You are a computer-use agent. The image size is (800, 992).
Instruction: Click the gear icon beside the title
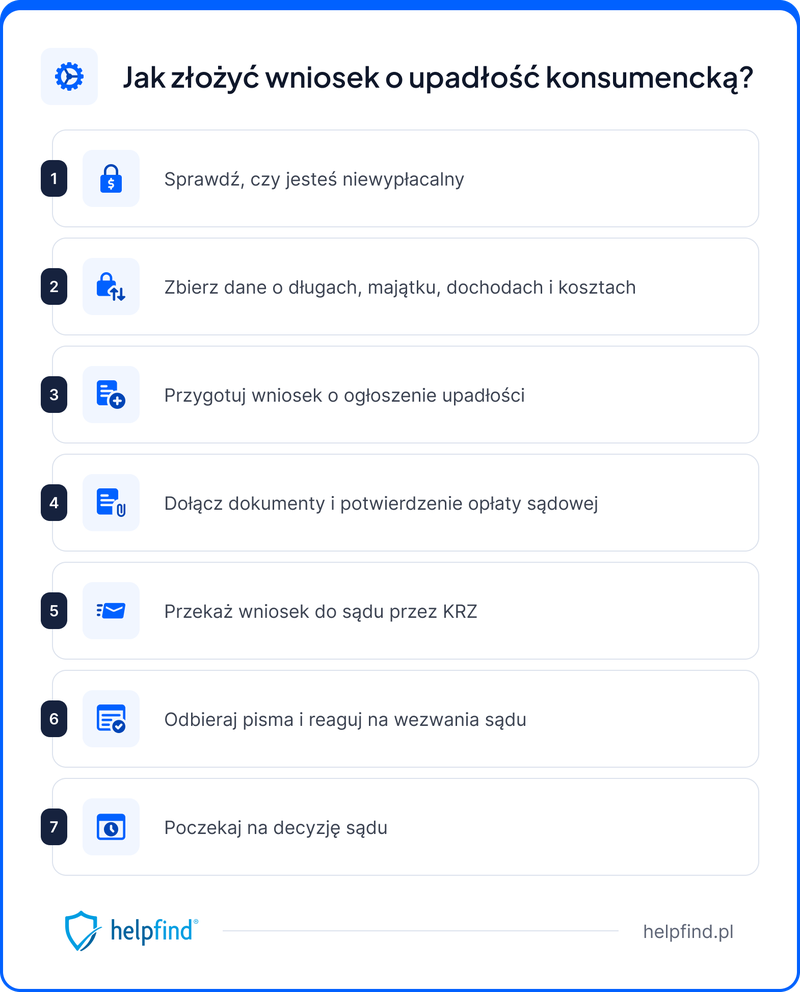click(x=69, y=77)
